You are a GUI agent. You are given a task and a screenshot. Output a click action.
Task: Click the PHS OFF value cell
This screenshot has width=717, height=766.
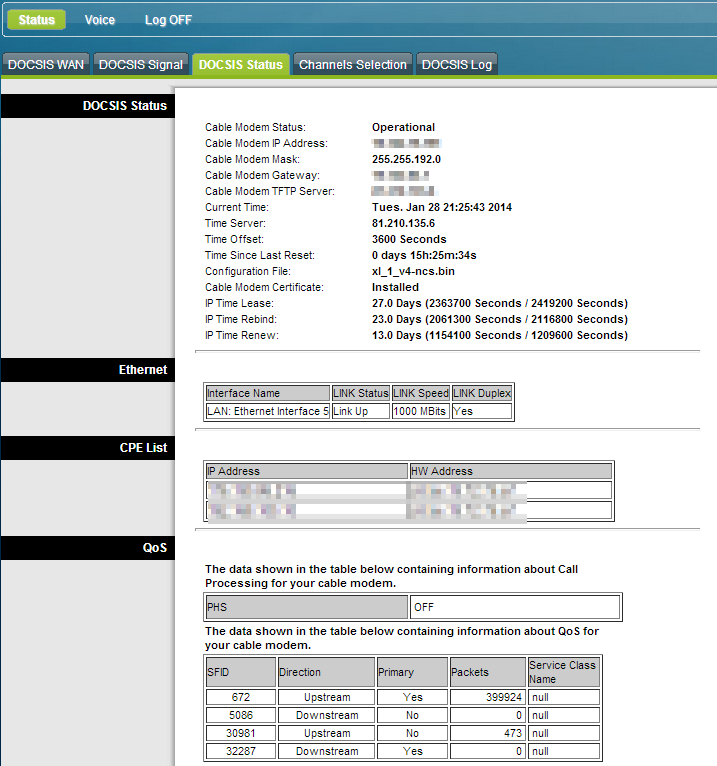click(515, 607)
